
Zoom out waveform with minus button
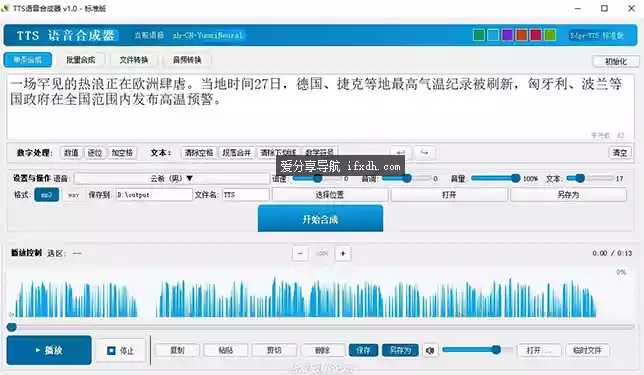300,253
